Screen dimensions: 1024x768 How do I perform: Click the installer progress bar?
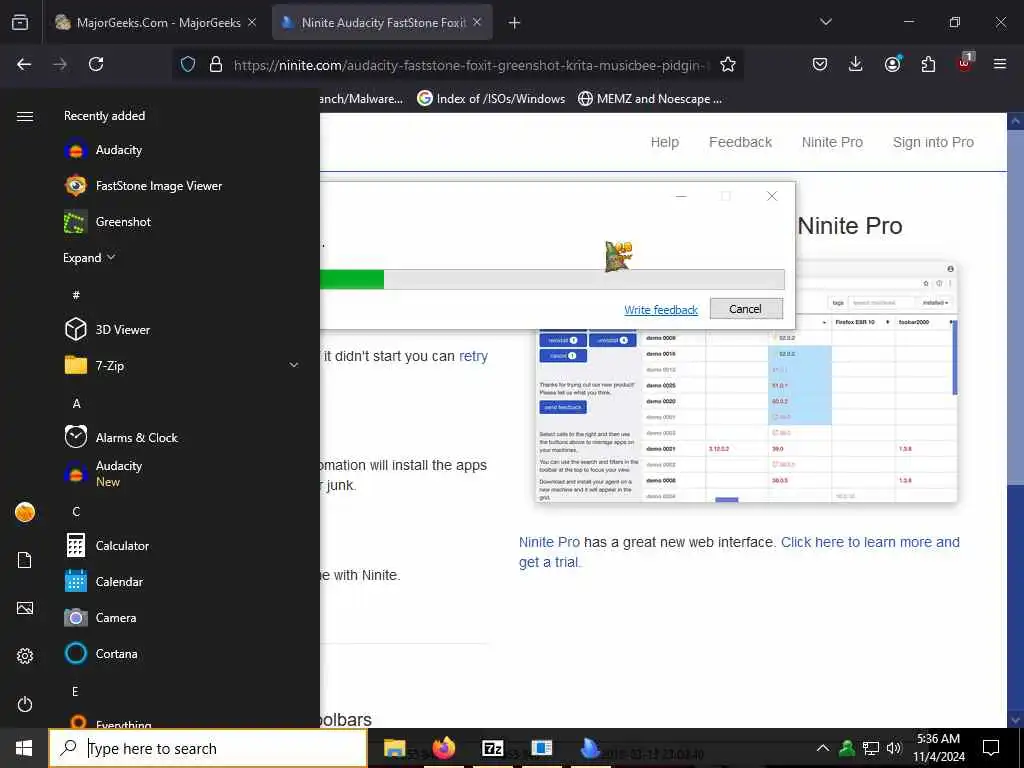552,280
